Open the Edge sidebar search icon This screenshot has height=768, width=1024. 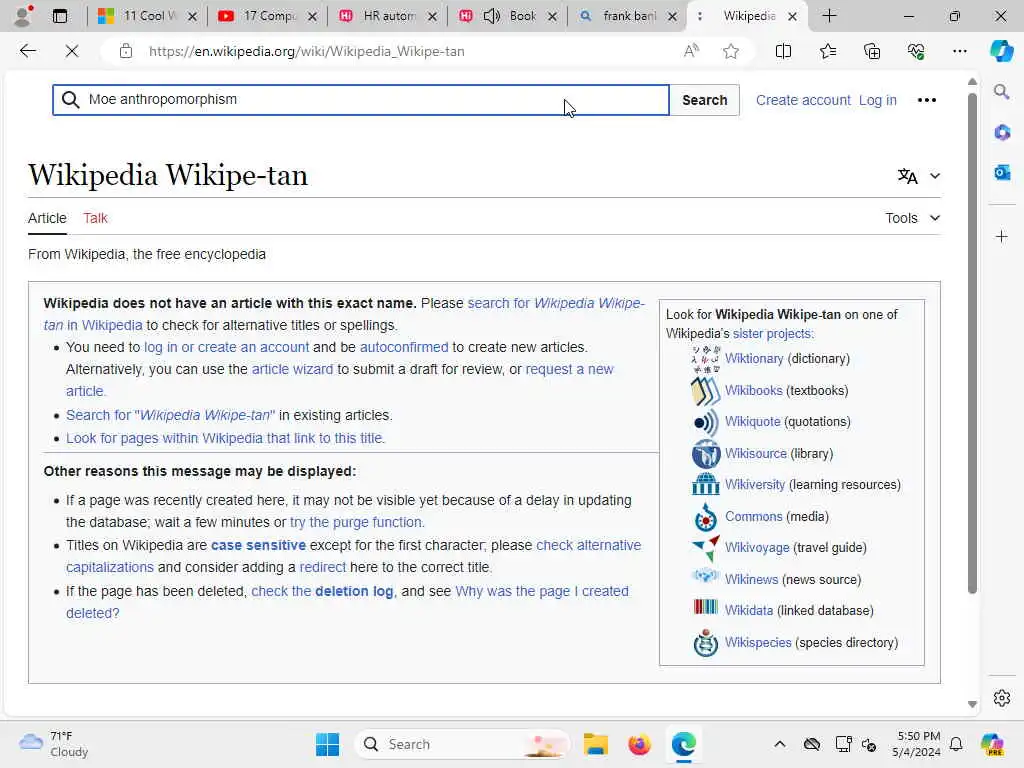click(1001, 91)
